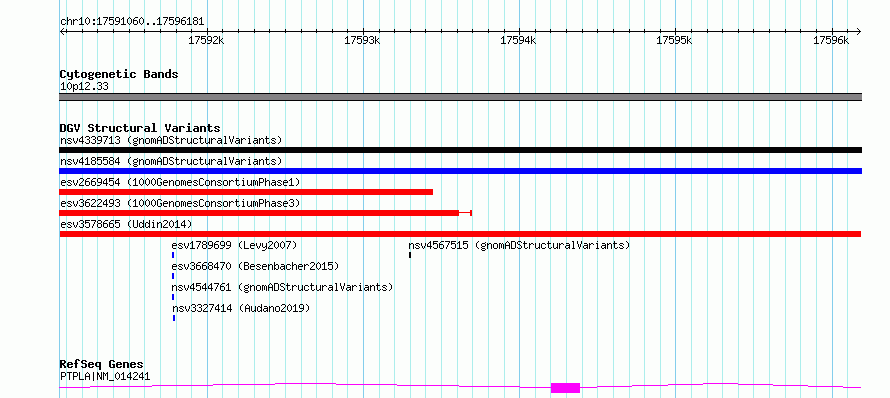Select the blue nsv4185584 variant bar

[460, 171]
